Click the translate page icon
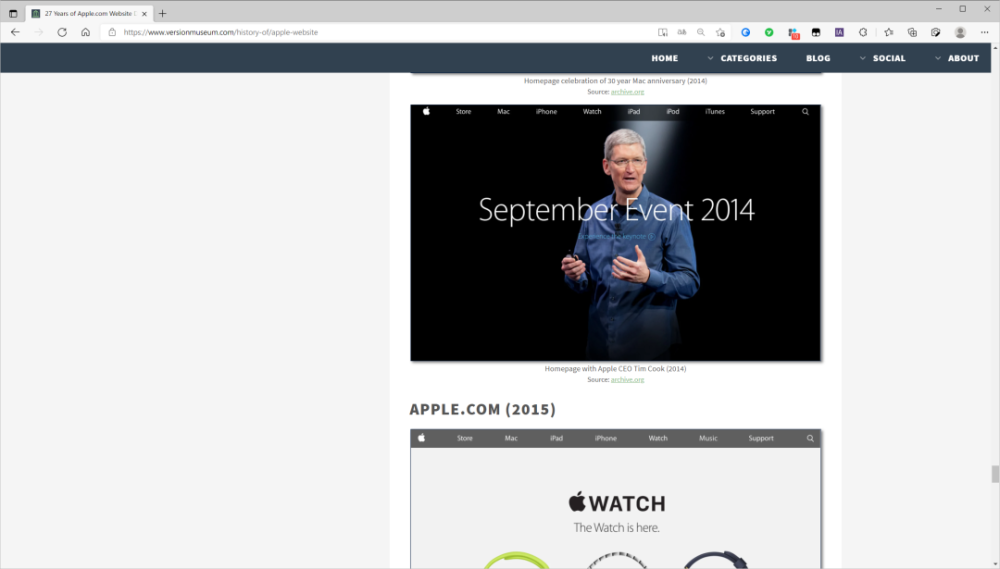 682,32
